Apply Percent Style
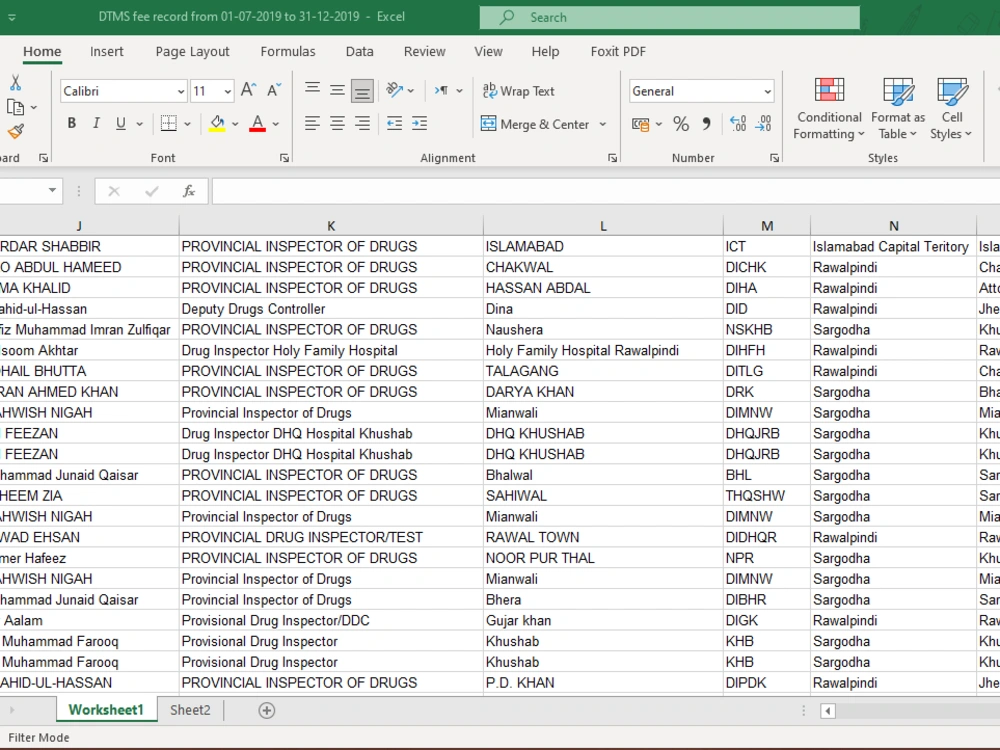 681,124
